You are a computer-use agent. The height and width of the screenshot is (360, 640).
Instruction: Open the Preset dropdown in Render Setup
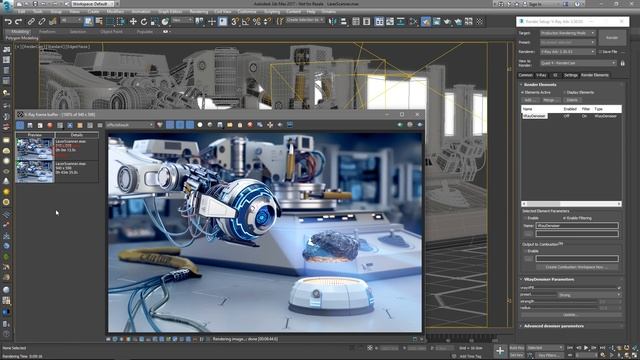click(568, 42)
